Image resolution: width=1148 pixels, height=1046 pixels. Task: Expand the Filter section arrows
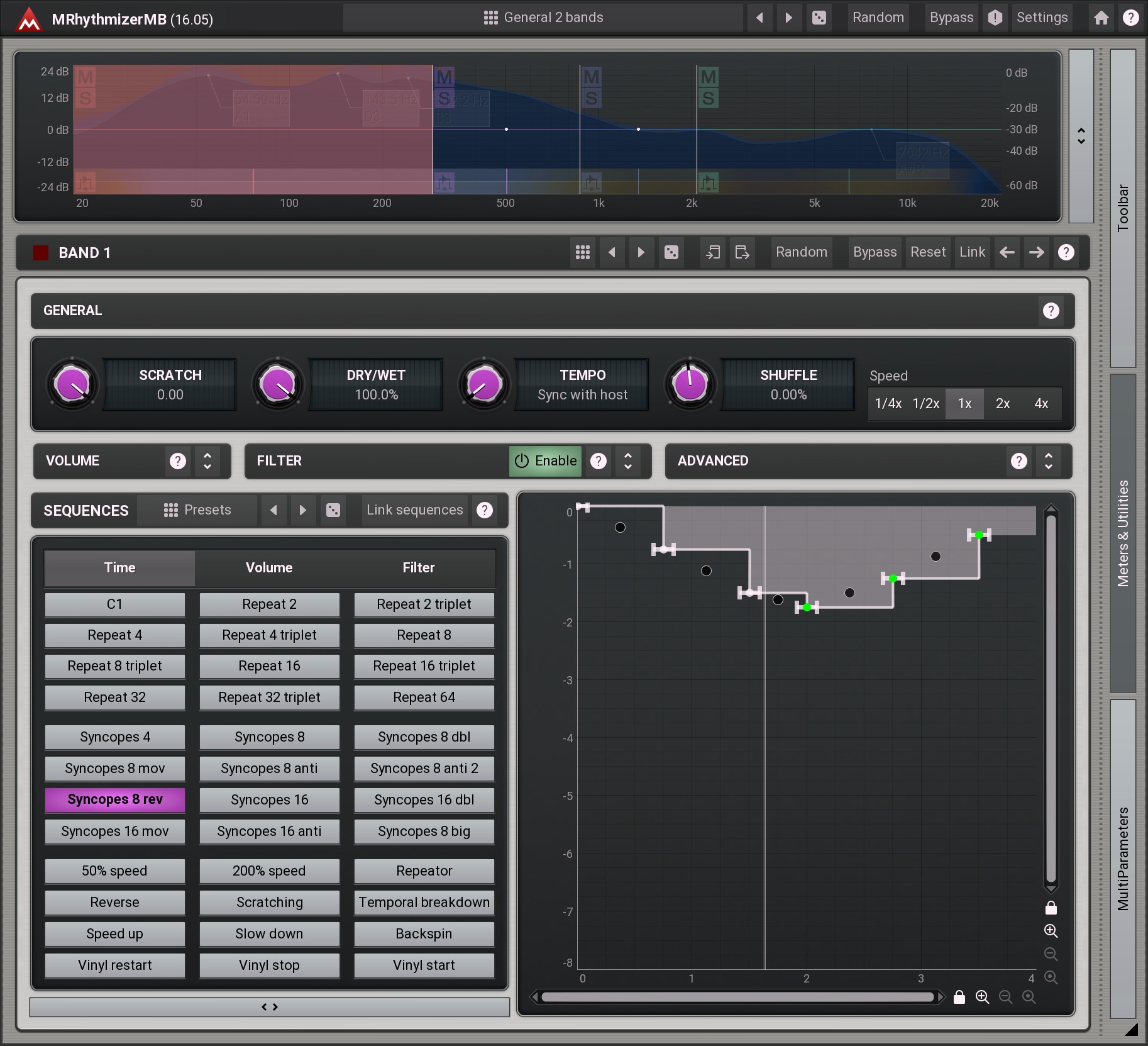628,461
